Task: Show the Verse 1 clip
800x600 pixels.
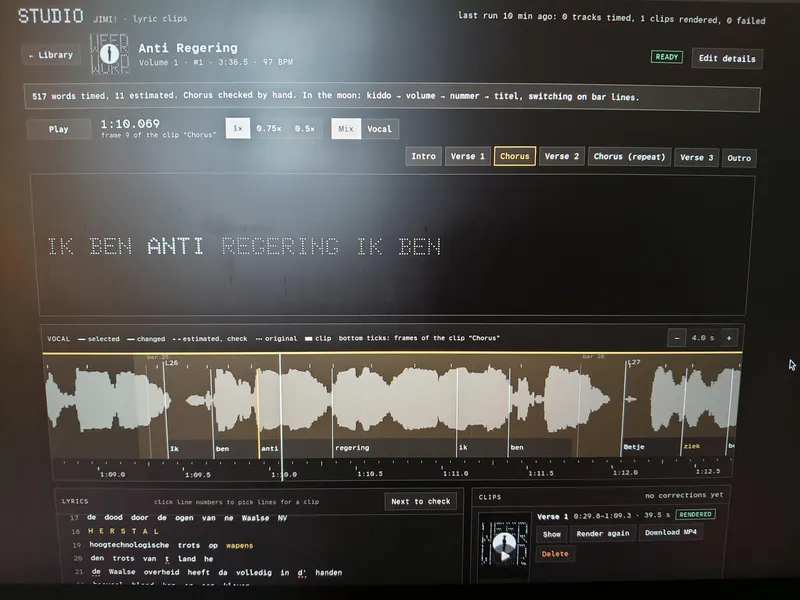Action: tap(552, 534)
